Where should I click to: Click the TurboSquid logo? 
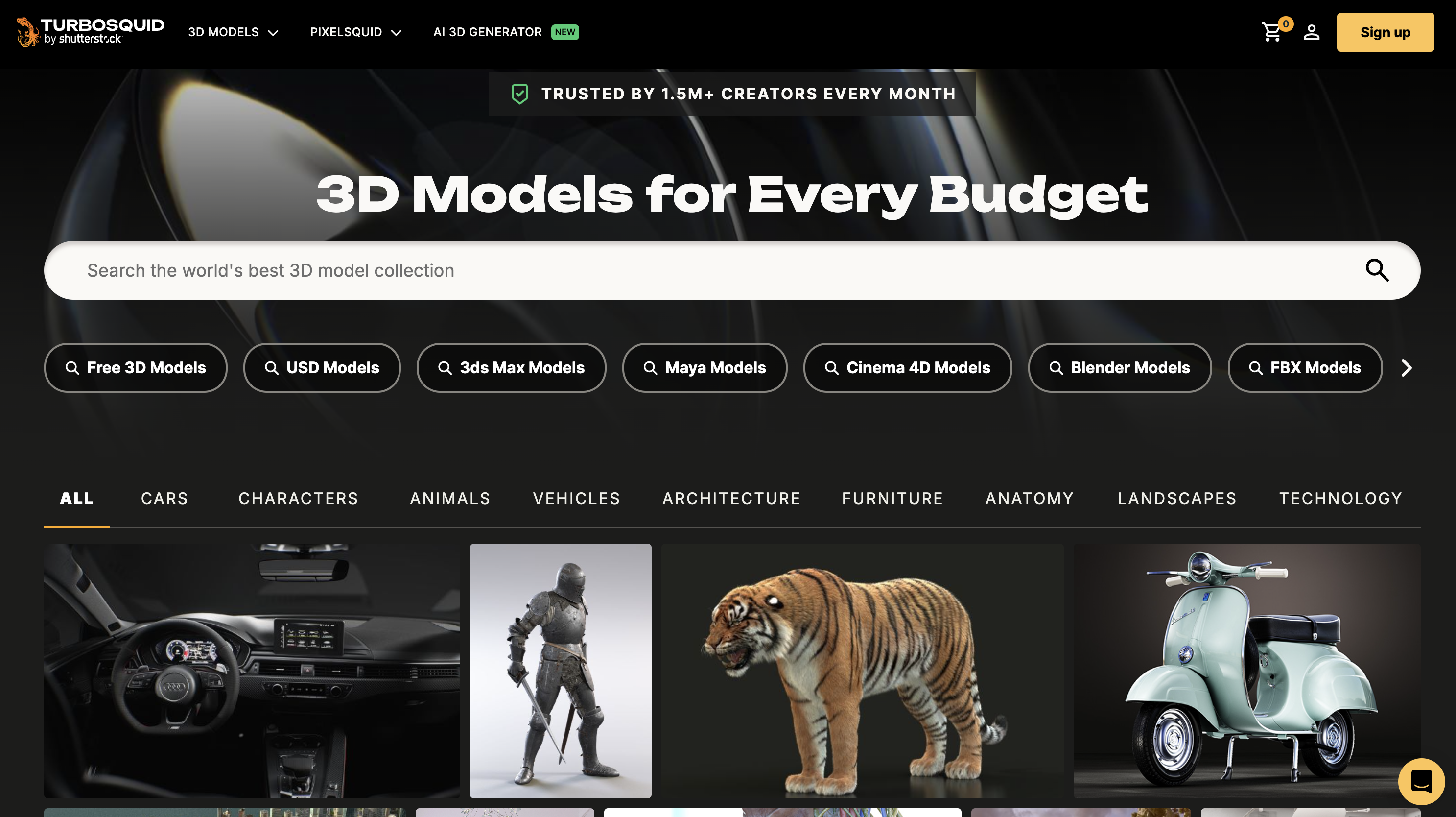(91, 32)
